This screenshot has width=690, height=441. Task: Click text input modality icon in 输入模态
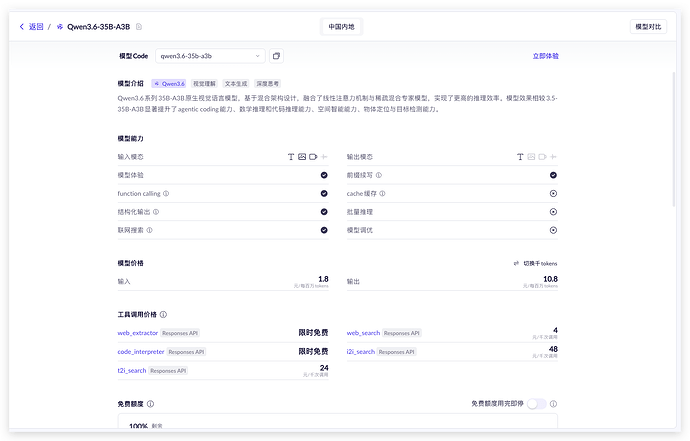click(x=291, y=157)
